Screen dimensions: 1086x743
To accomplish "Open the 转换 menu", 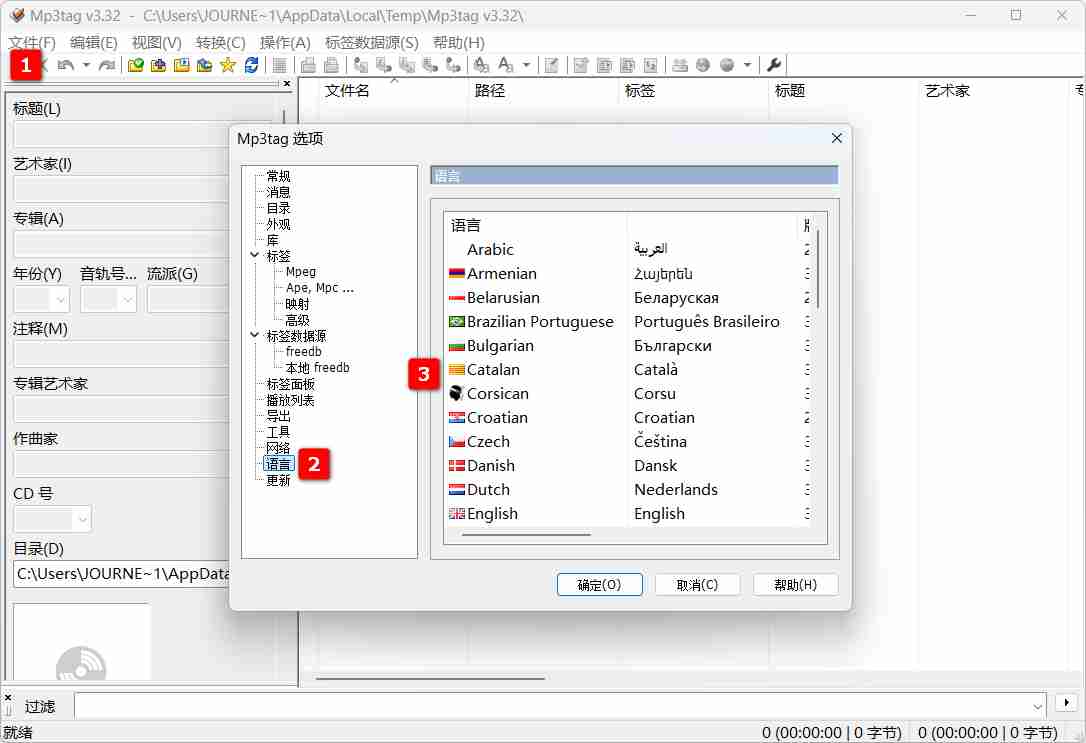I will point(220,43).
